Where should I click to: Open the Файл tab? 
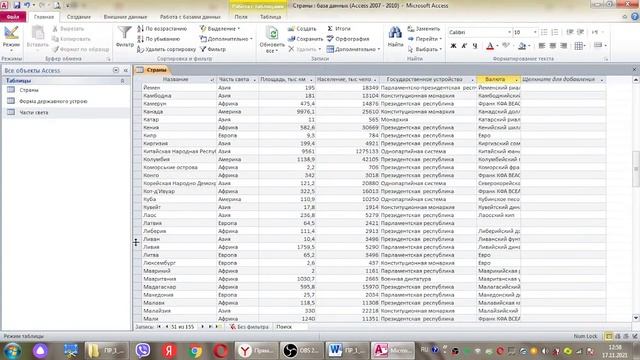pos(13,17)
